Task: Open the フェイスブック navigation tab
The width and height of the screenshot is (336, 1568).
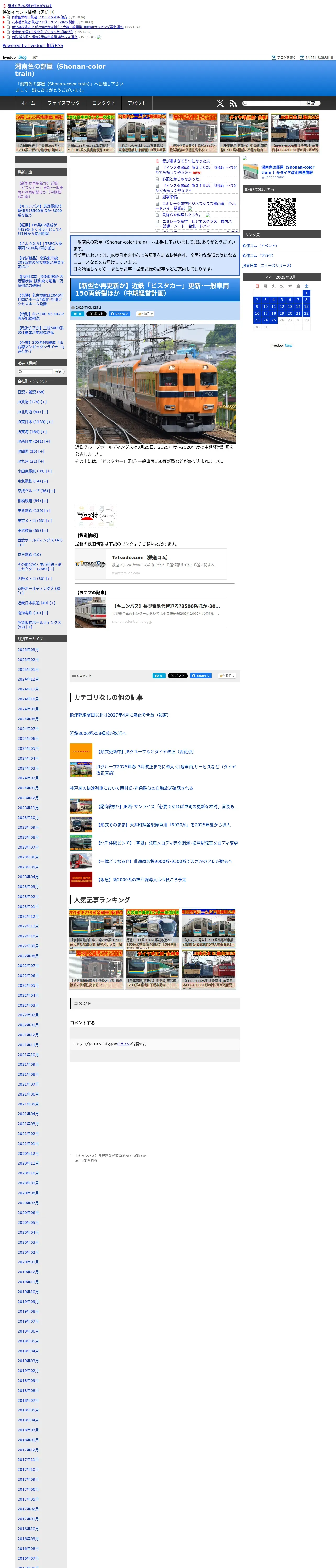Action: click(x=63, y=103)
